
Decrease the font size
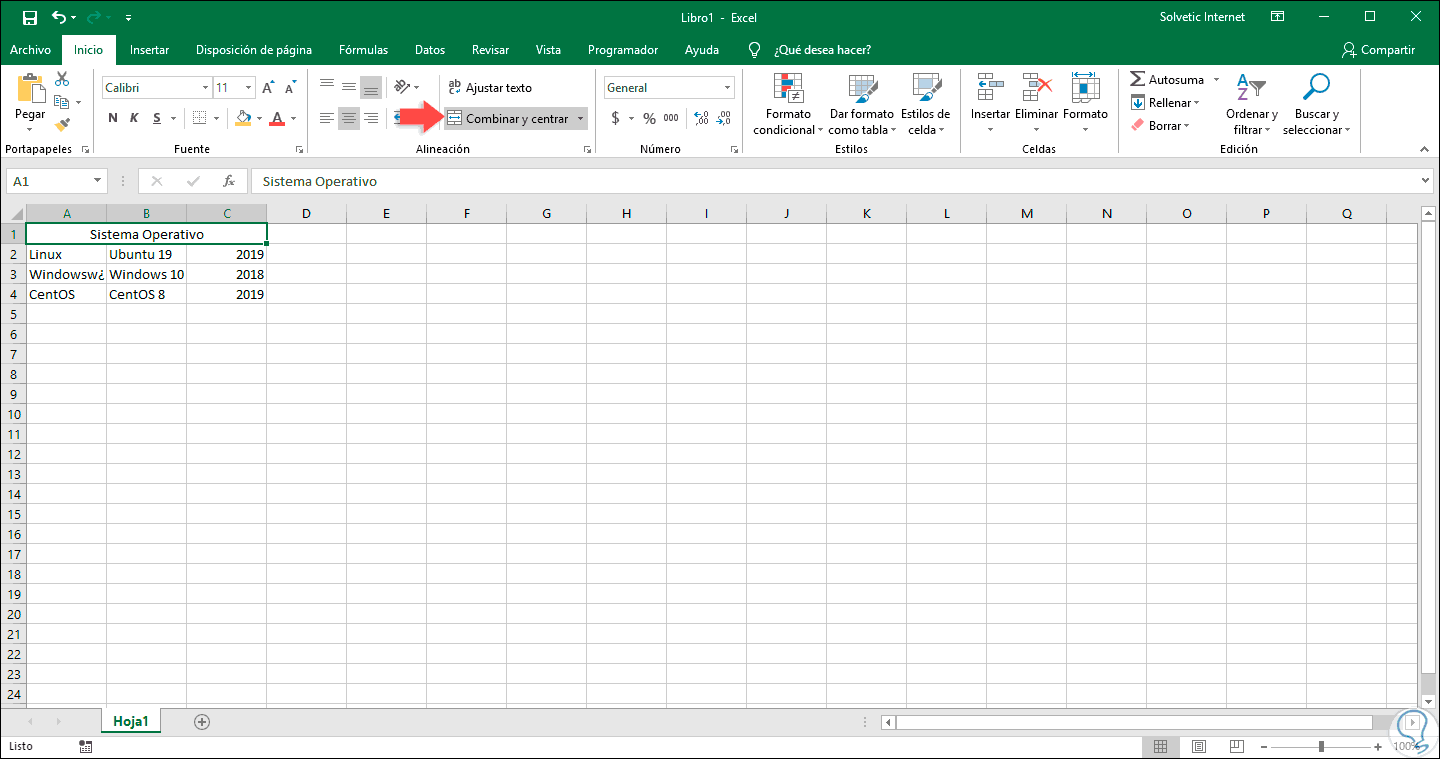click(290, 88)
